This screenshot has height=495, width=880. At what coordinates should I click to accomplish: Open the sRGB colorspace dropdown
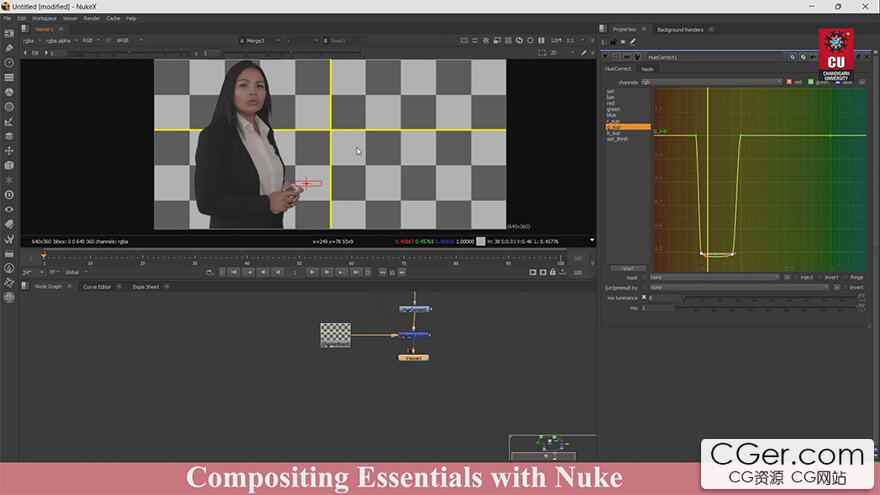point(130,40)
